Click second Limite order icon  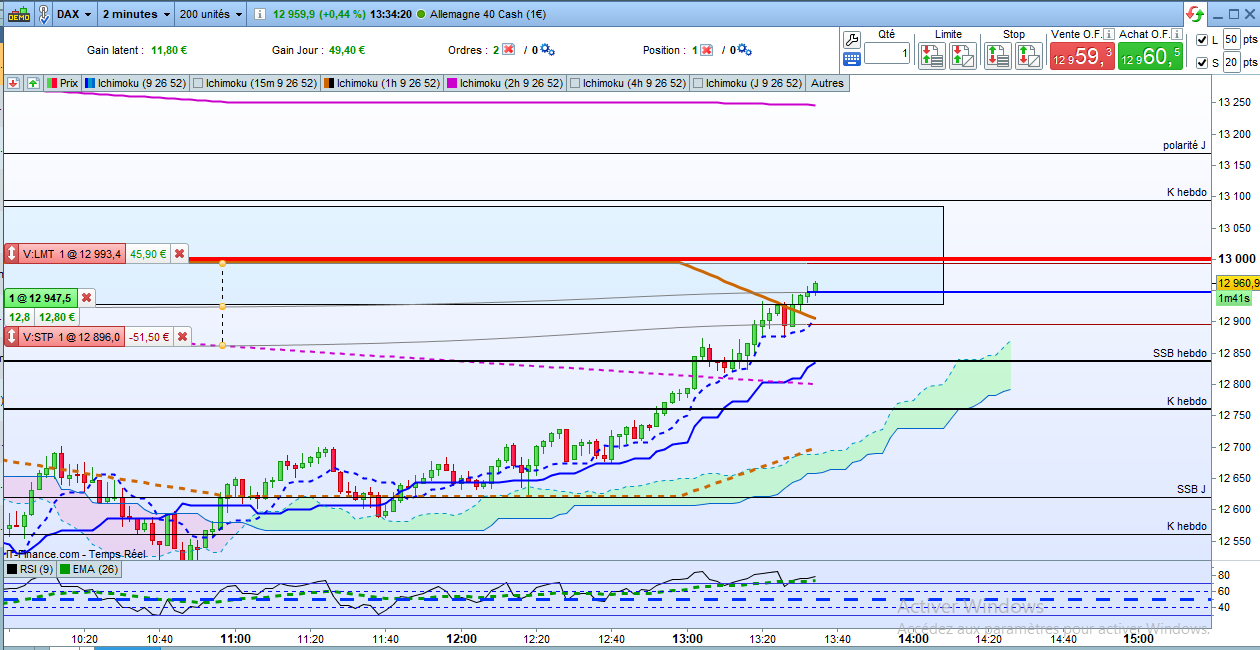click(963, 55)
